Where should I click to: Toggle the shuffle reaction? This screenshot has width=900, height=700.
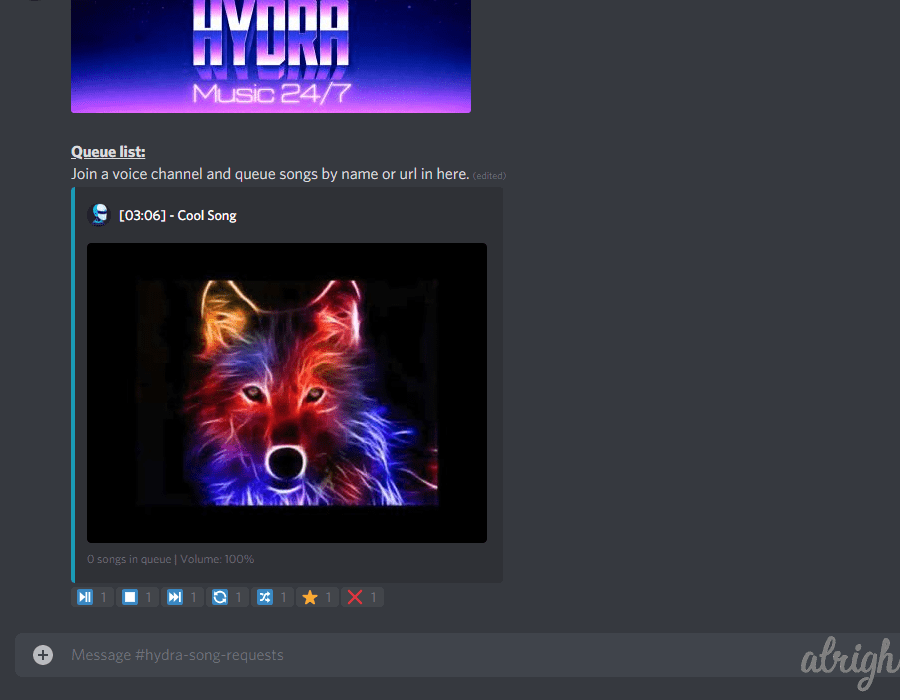[x=265, y=596]
